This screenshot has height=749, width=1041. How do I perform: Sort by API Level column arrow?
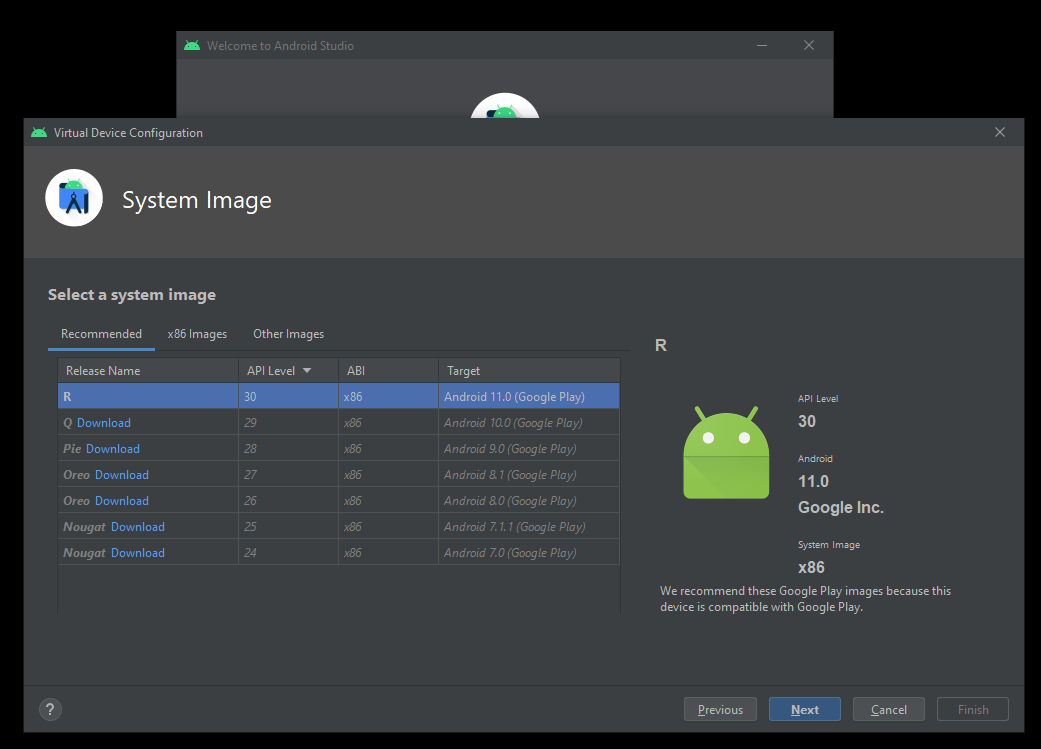click(307, 371)
